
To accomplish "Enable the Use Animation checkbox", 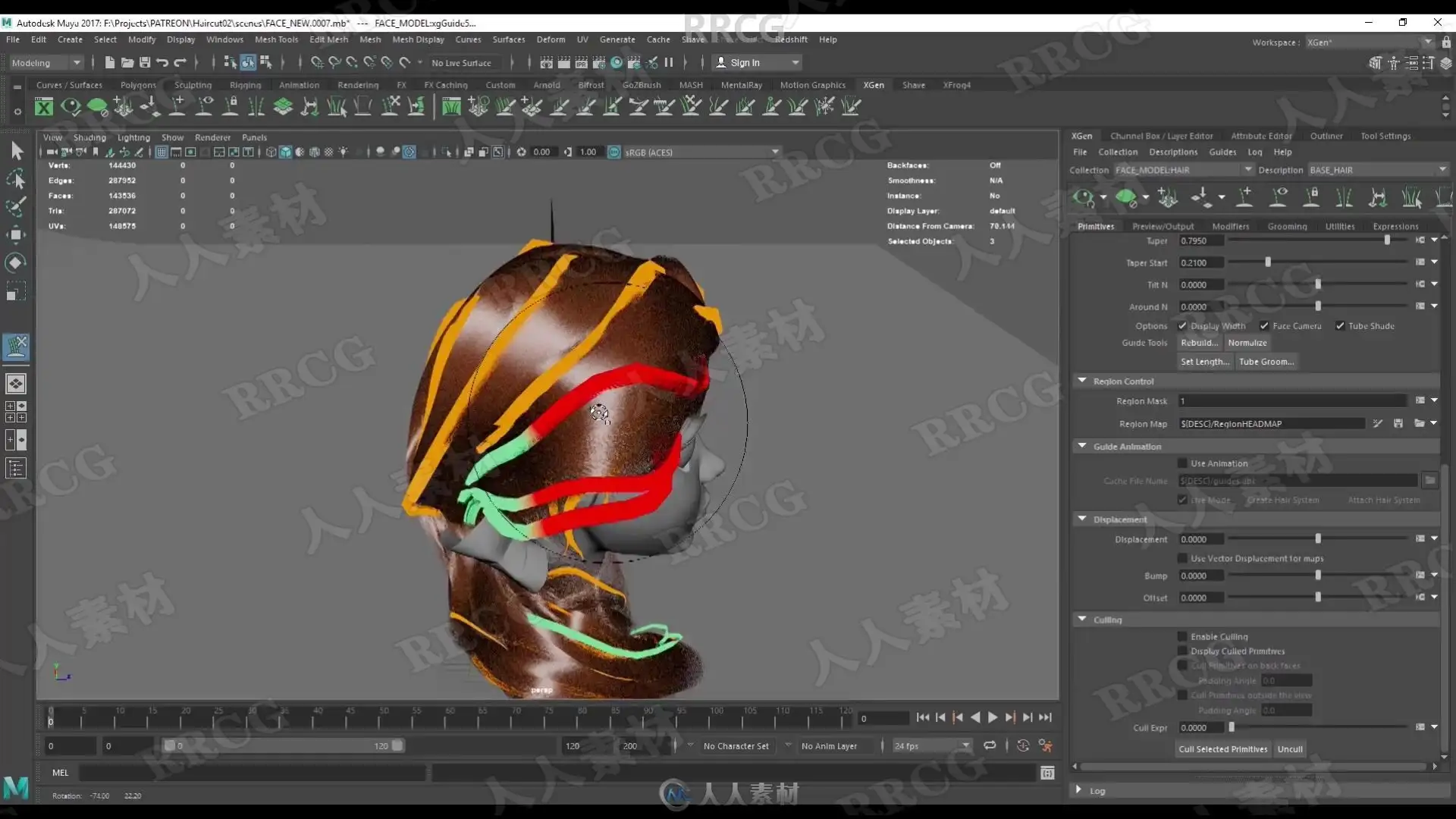I will [x=1182, y=463].
